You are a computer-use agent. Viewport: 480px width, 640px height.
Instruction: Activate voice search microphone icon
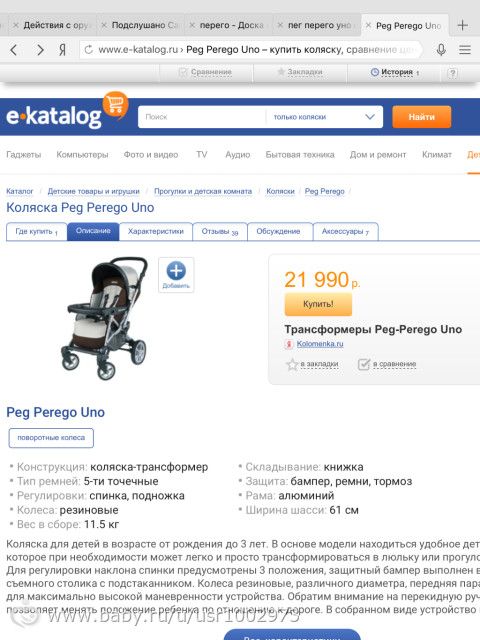click(441, 50)
